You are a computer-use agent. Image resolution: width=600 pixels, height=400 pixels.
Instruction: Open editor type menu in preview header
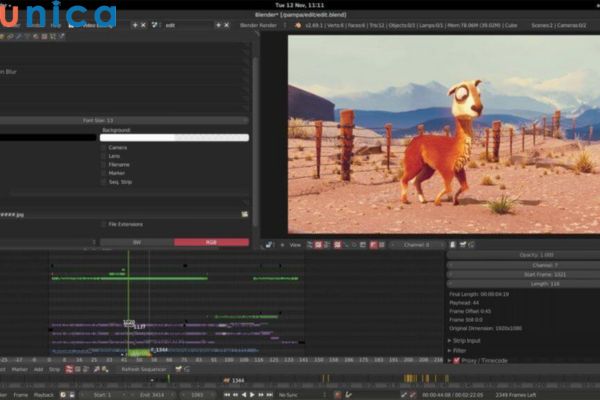pyautogui.click(x=269, y=245)
